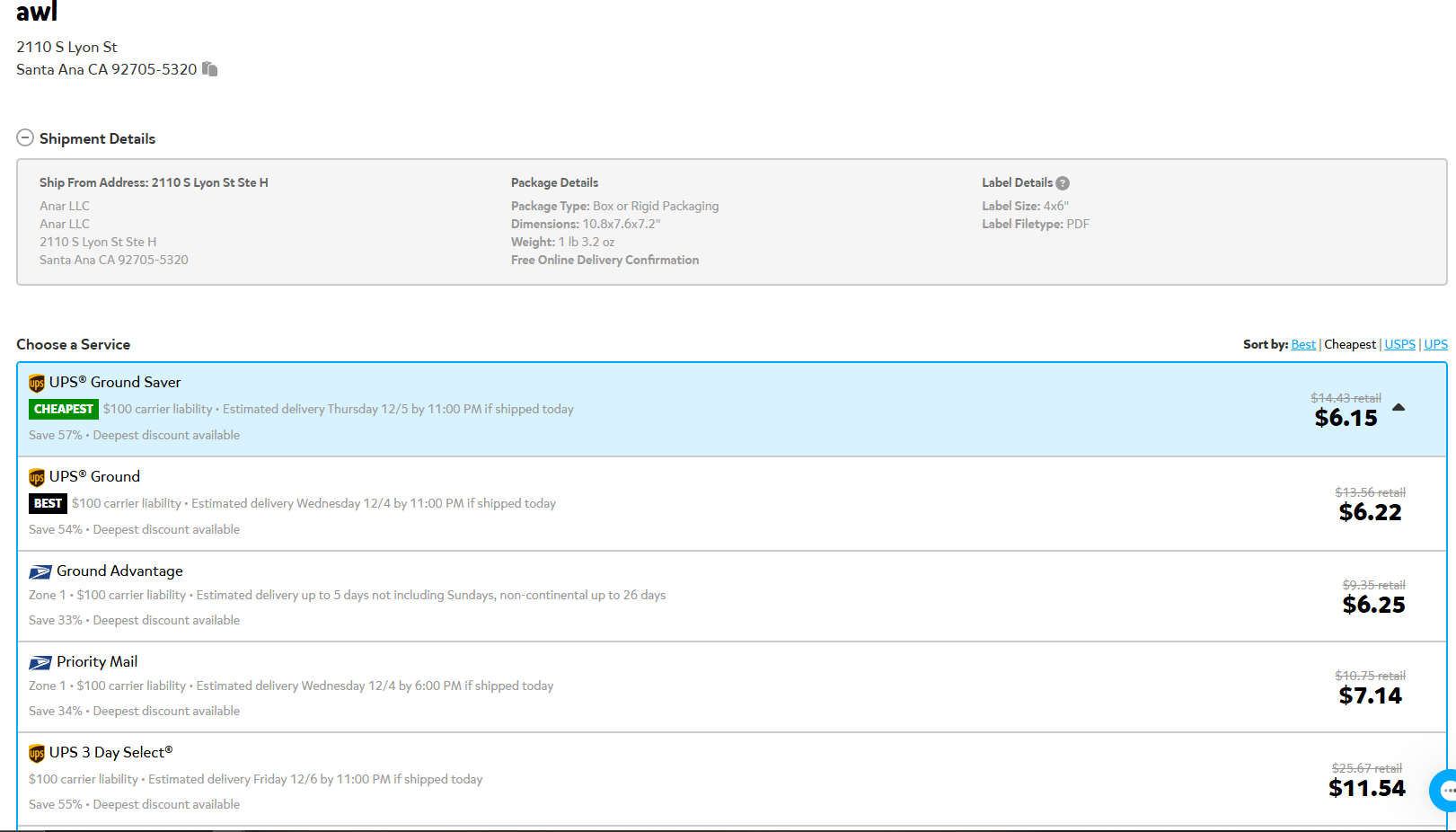
Task: Click the Label Size 4x6 line
Action: [x=1025, y=207]
